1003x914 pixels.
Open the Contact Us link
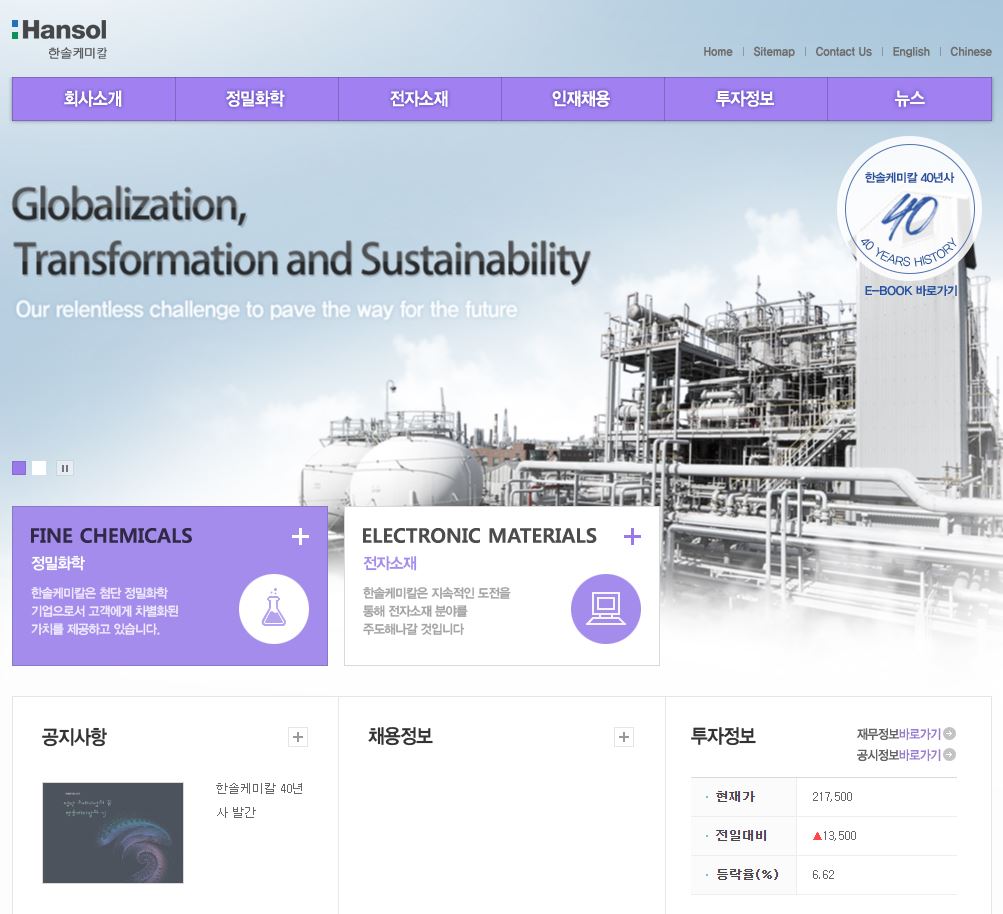[843, 52]
